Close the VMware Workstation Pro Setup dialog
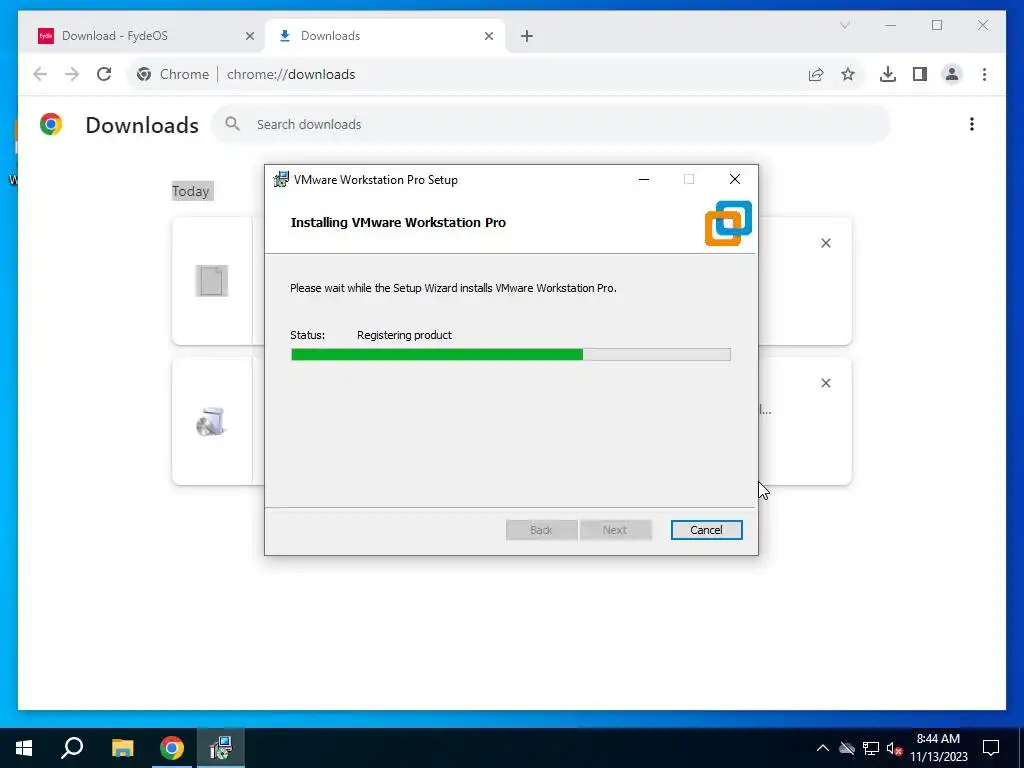 pyautogui.click(x=735, y=180)
